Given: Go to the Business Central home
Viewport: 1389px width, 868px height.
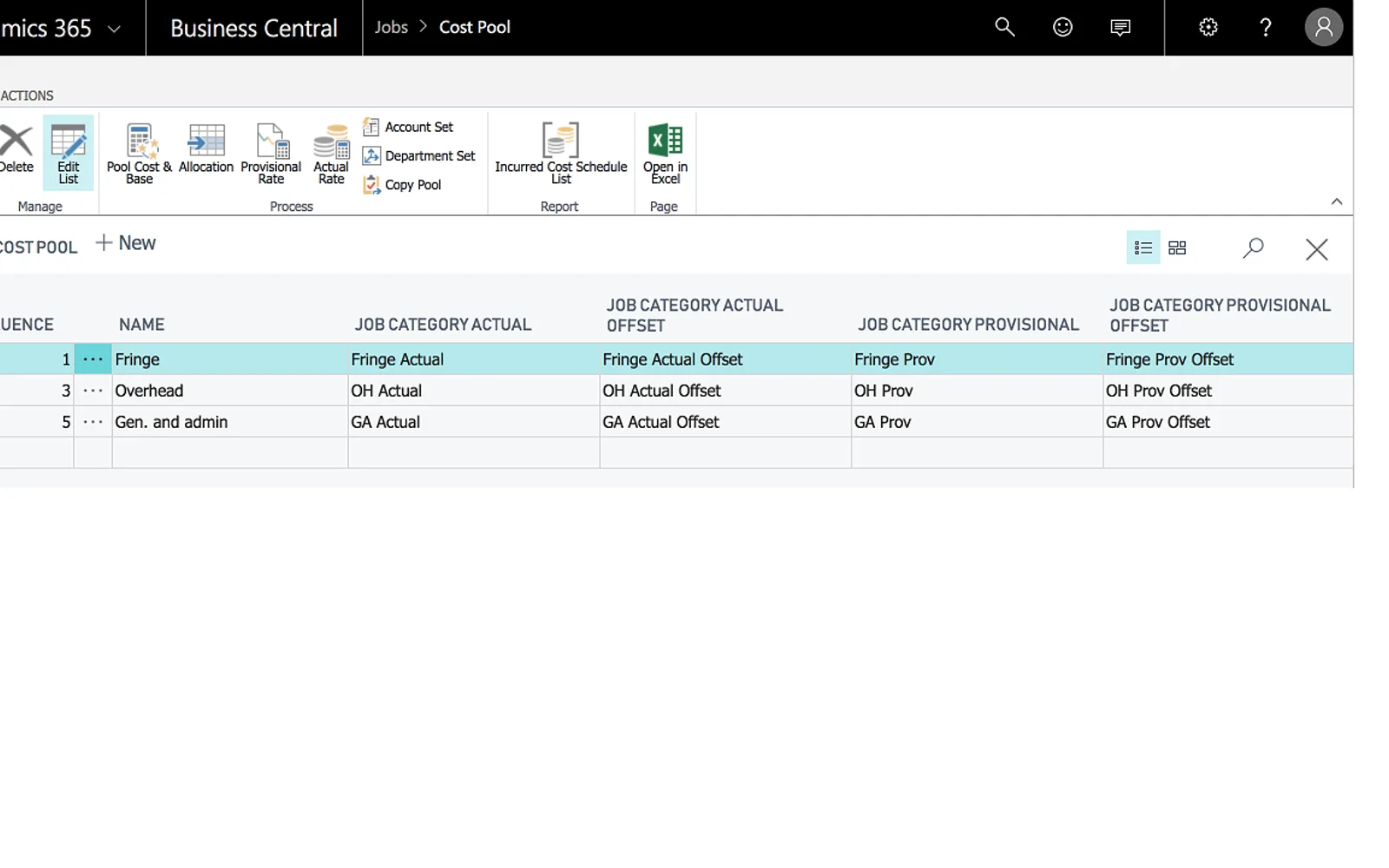Looking at the screenshot, I should [253, 28].
